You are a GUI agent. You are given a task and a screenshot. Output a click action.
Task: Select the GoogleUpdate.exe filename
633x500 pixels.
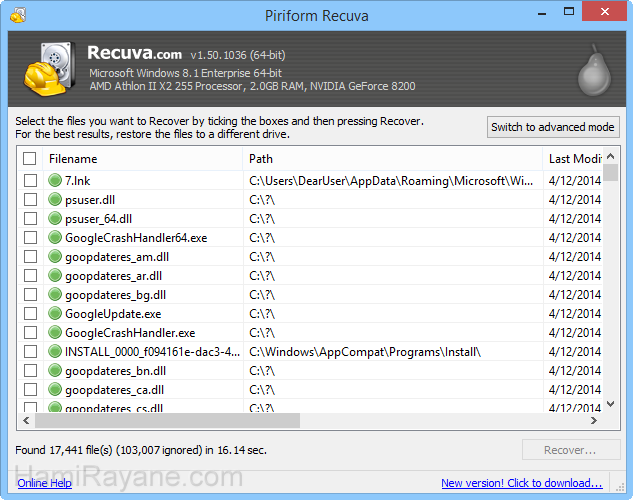113,314
